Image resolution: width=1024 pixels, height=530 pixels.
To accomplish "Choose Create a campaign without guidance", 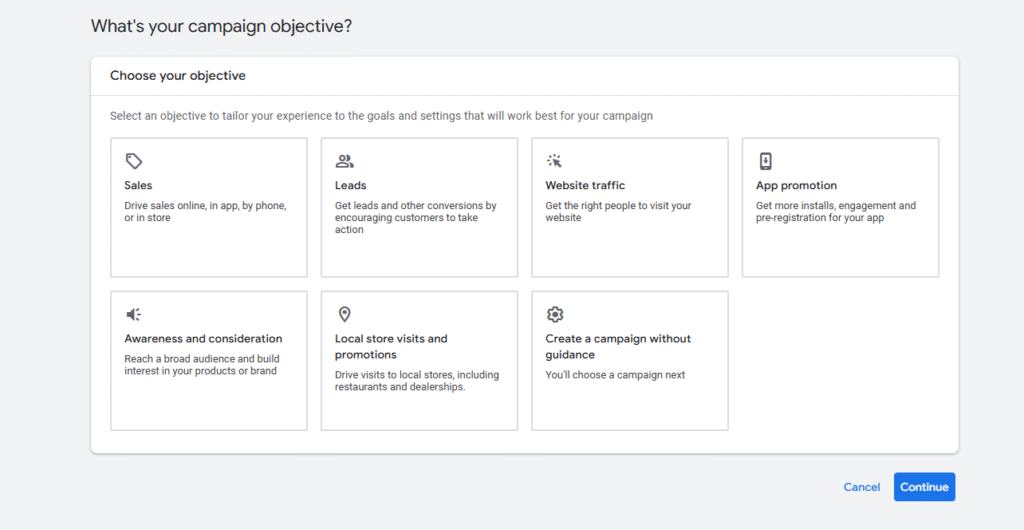I will (630, 361).
